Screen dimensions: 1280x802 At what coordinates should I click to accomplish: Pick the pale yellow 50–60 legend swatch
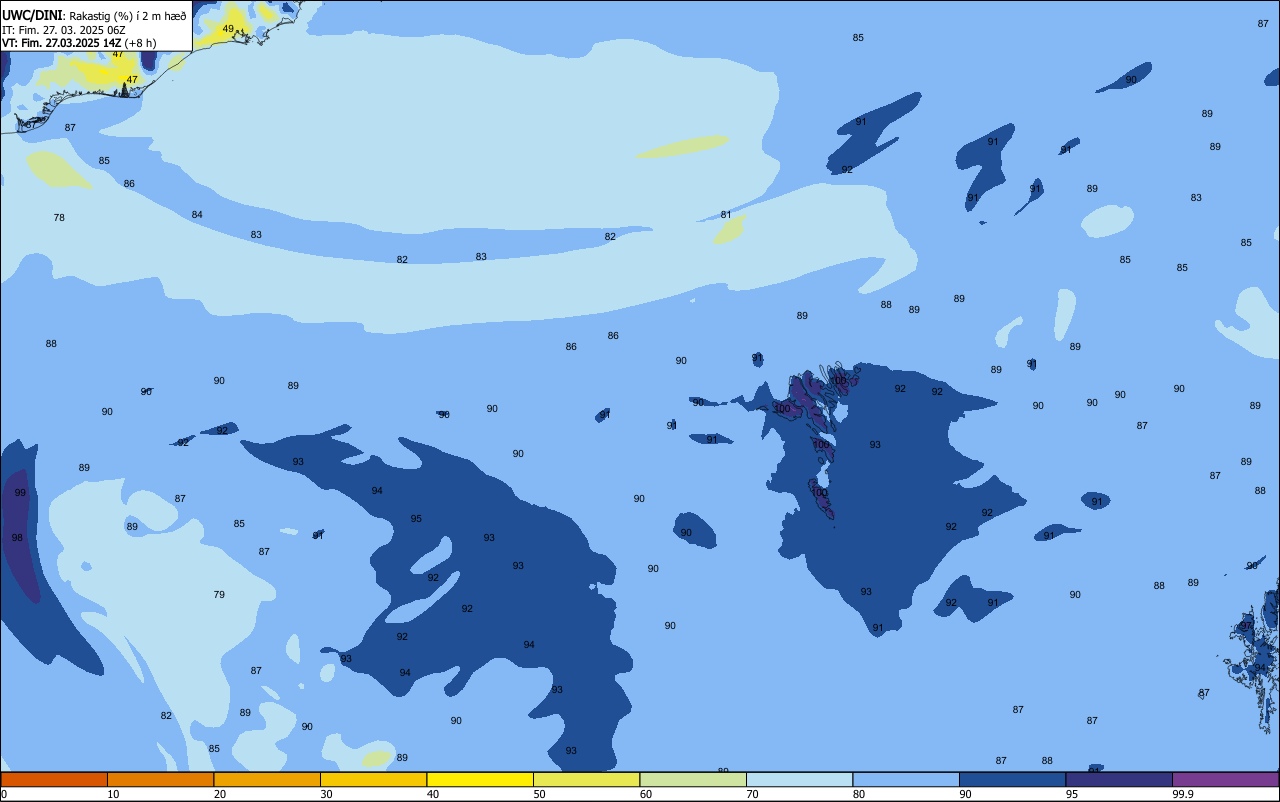(586, 779)
